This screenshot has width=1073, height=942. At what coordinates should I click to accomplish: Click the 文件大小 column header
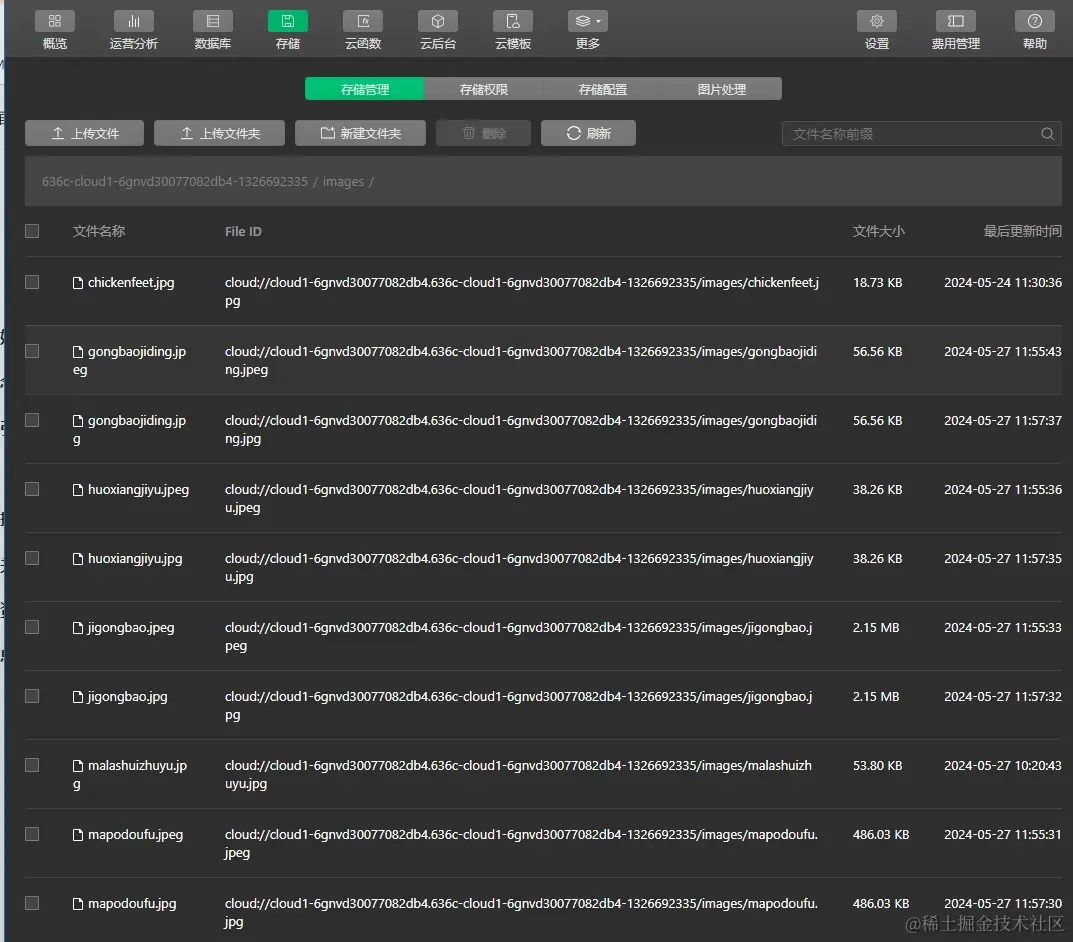point(879,231)
